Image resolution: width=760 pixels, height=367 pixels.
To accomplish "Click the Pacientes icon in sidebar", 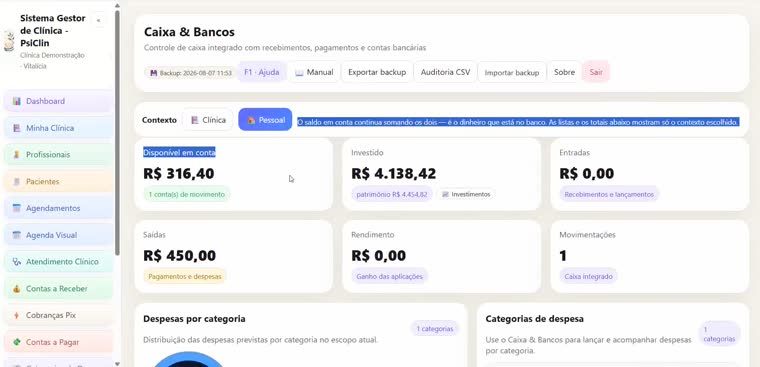I will click(17, 182).
